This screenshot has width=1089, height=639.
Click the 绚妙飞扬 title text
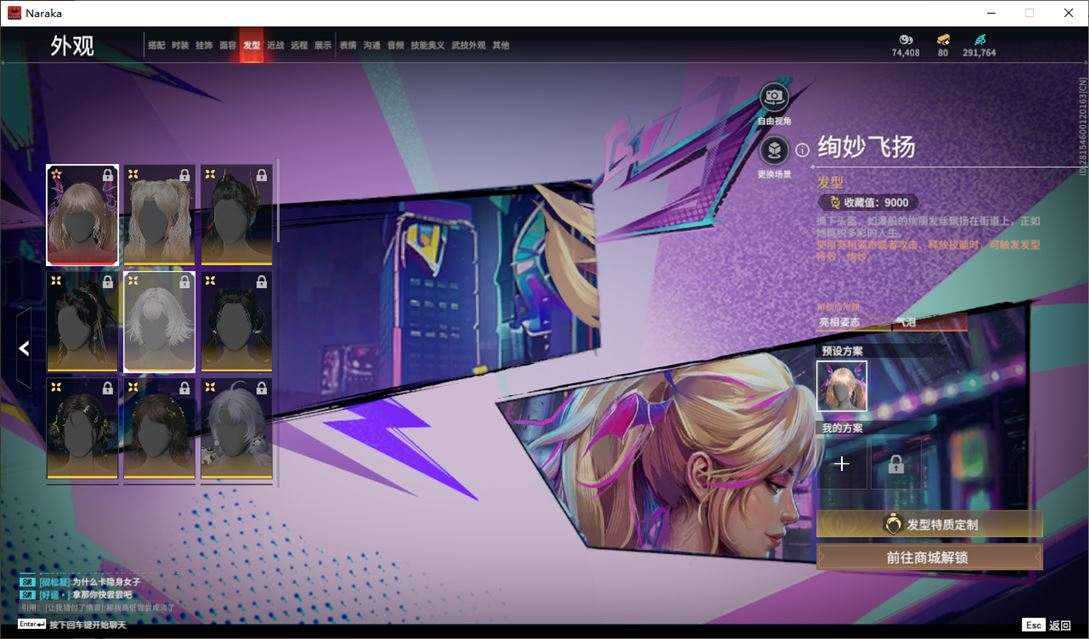pyautogui.click(x=866, y=147)
